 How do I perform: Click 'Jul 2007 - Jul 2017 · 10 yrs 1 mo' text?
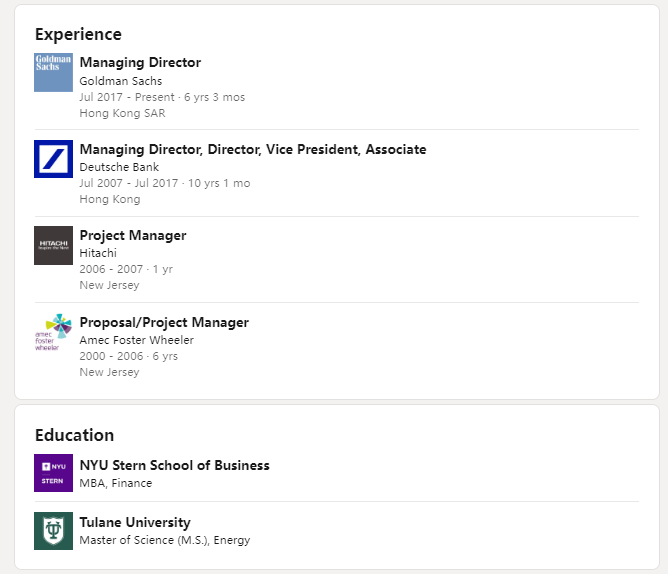pos(165,183)
